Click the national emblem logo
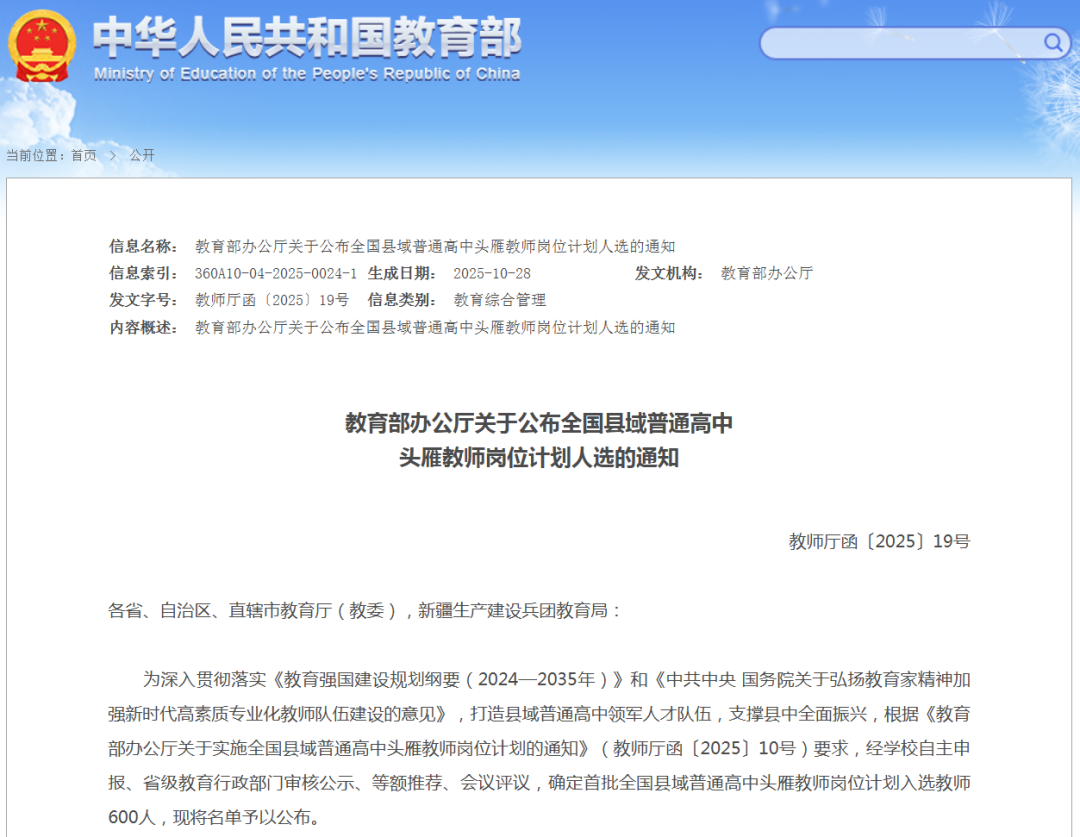The width and height of the screenshot is (1080, 837). point(41,47)
